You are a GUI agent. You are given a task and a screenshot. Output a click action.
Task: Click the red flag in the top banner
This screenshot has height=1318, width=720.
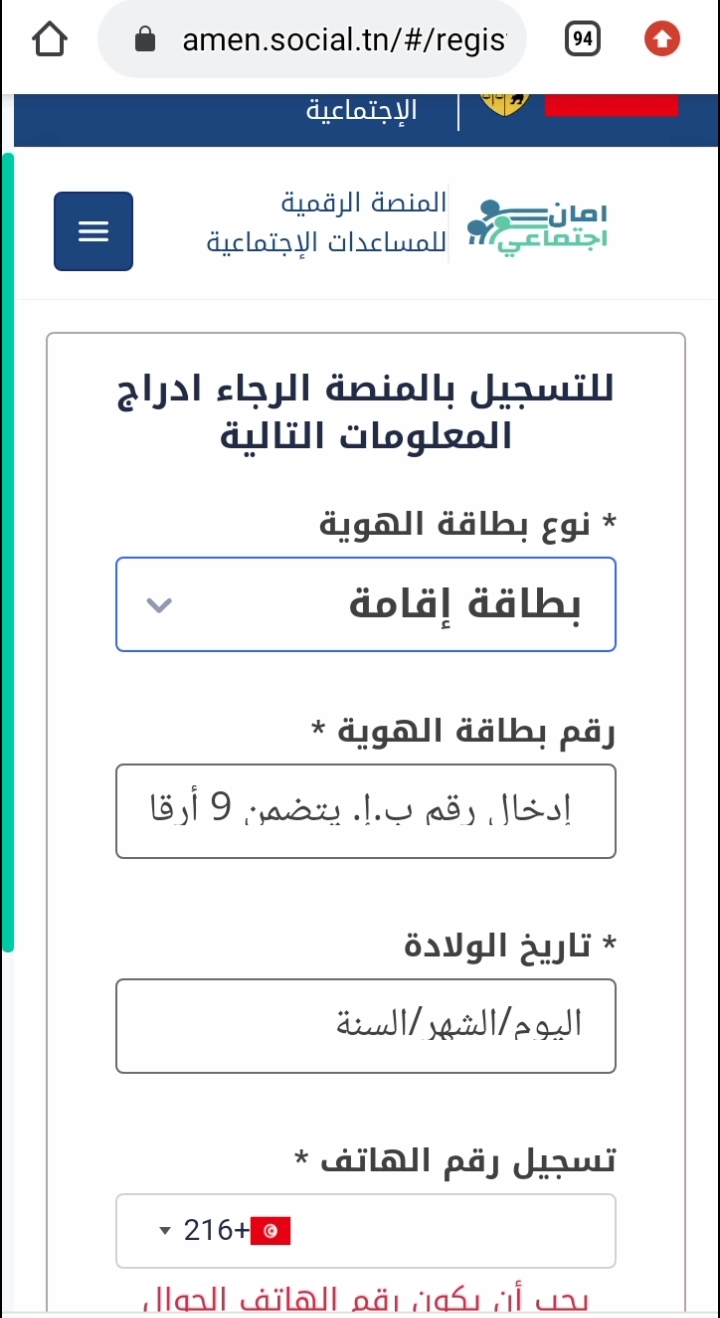click(x=612, y=104)
